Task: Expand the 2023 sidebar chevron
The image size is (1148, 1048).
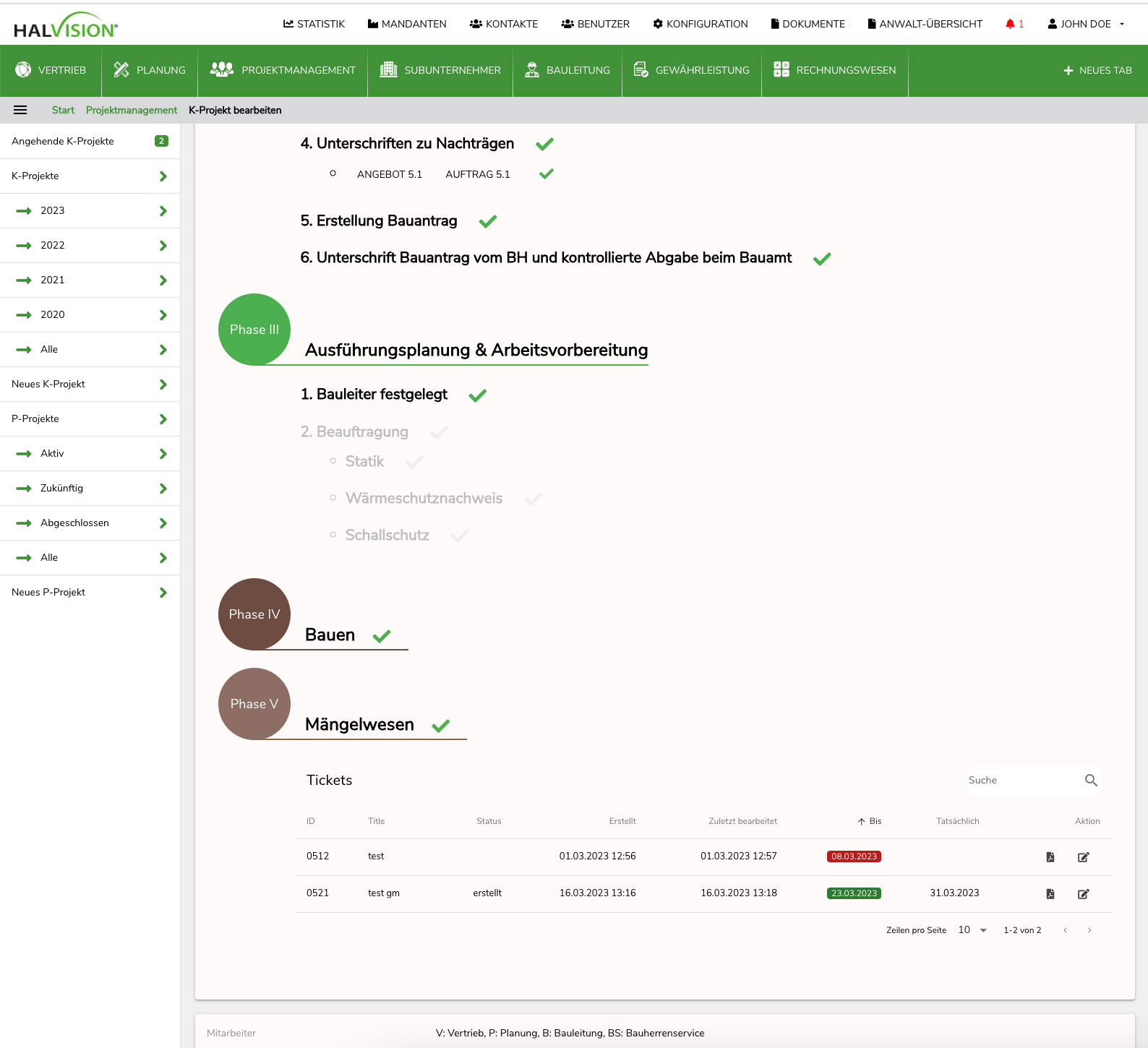Action: click(x=163, y=211)
